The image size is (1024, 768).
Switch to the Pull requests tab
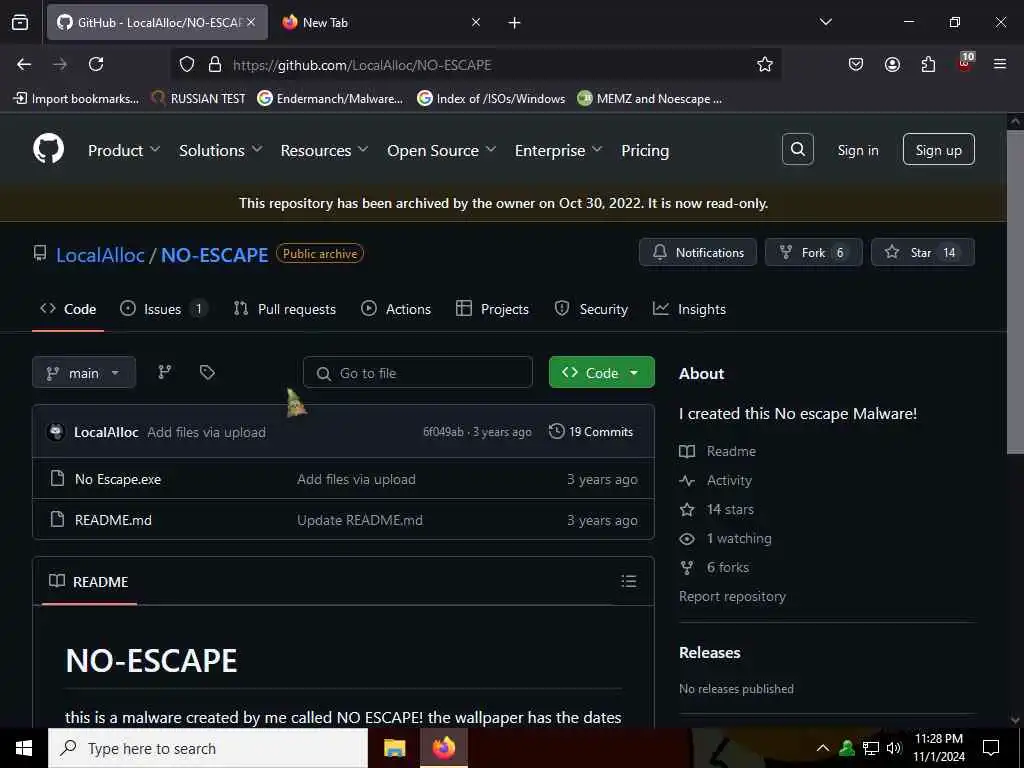[x=285, y=309]
